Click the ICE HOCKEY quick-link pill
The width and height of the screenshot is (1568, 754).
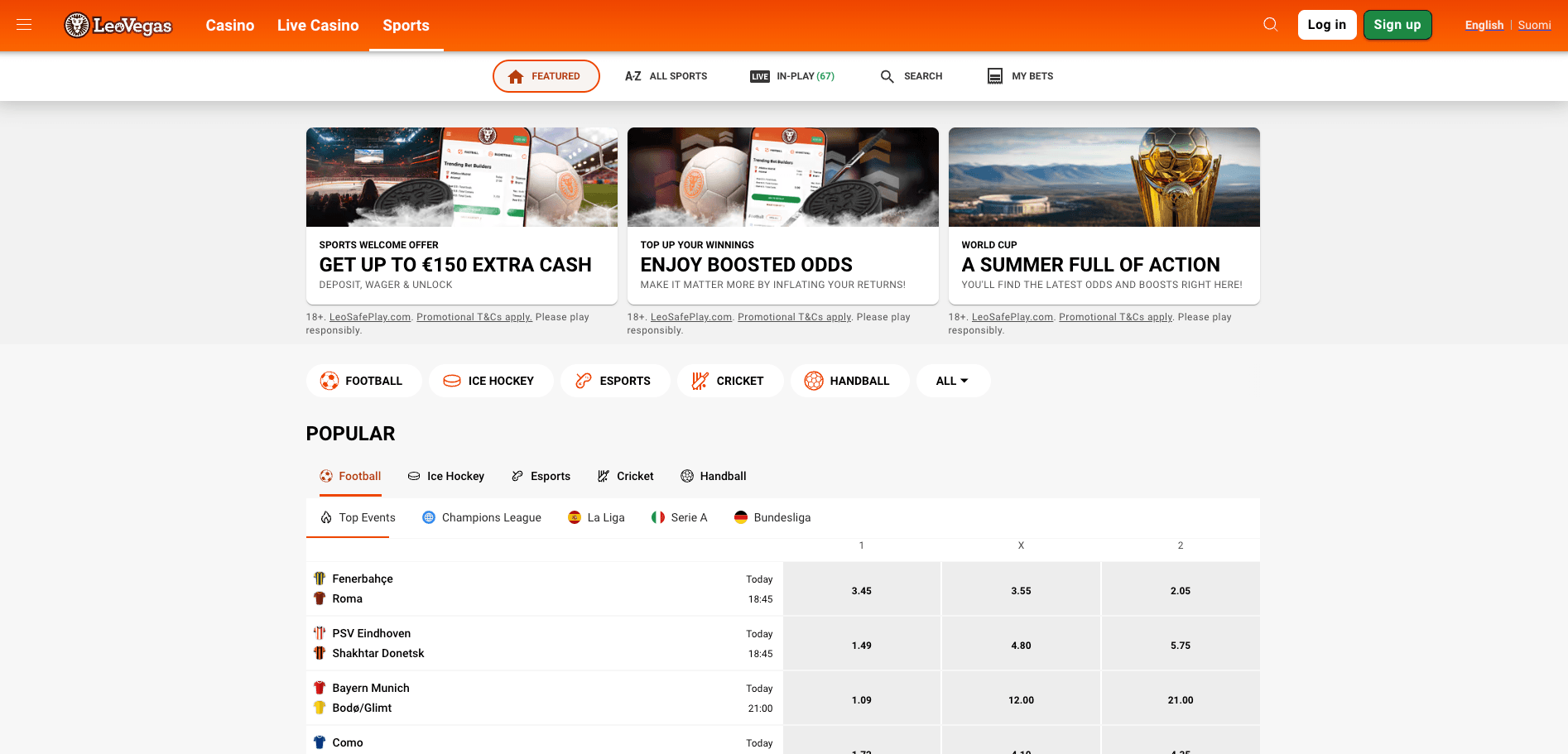point(491,381)
